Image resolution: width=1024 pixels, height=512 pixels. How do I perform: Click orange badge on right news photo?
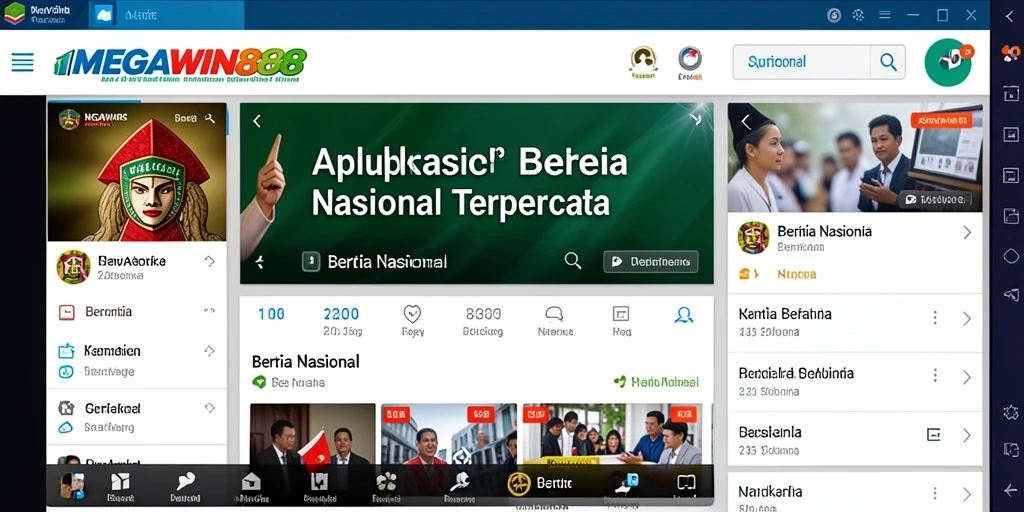pos(941,120)
